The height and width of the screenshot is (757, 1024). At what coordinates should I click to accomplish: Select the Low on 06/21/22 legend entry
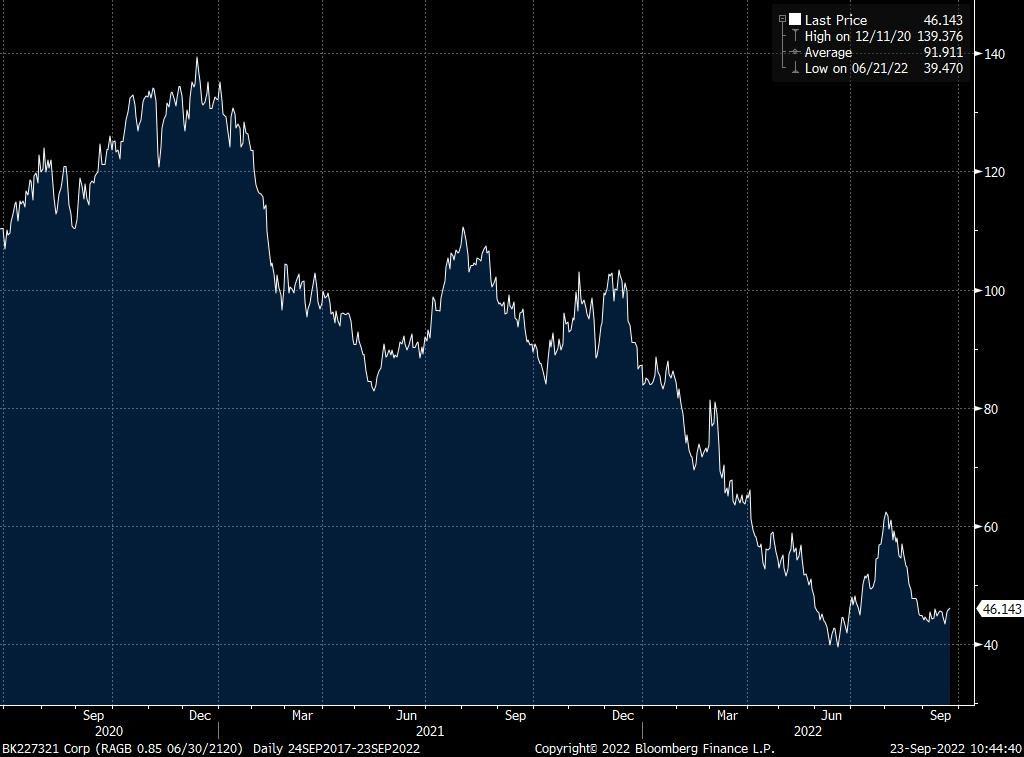(856, 68)
